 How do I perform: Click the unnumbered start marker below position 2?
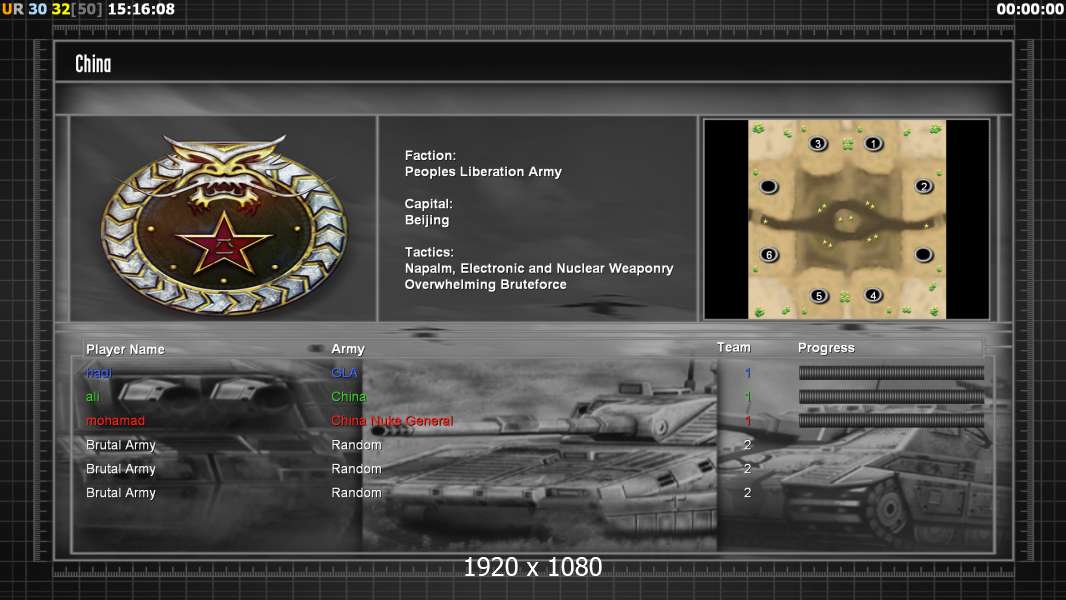923,254
